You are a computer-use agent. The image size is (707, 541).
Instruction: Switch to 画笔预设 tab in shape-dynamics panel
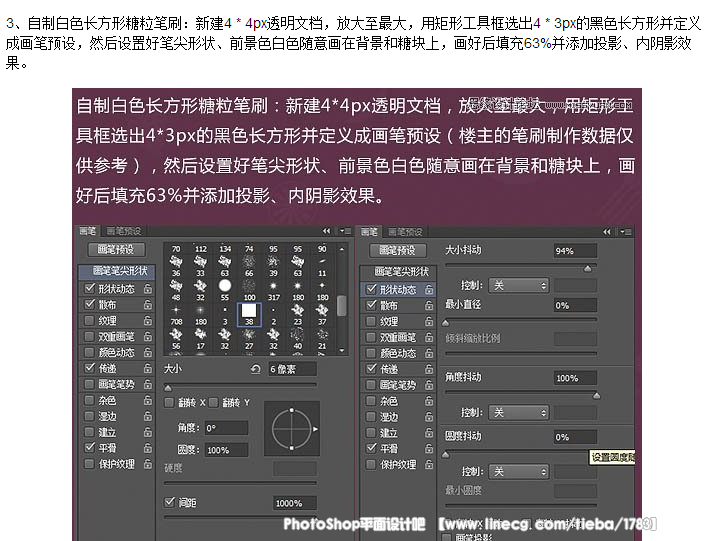405,232
